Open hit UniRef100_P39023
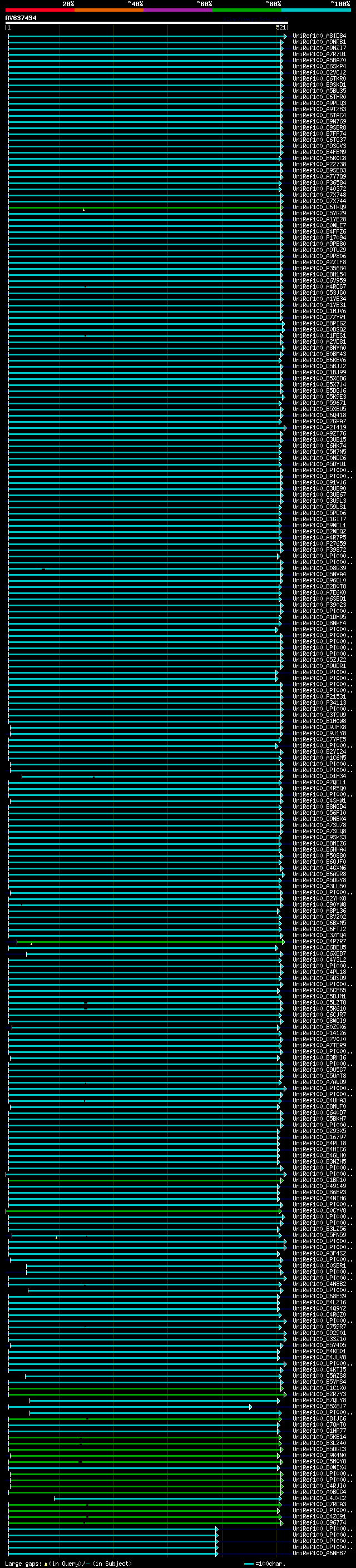Image resolution: width=356 pixels, height=1568 pixels. click(x=319, y=605)
